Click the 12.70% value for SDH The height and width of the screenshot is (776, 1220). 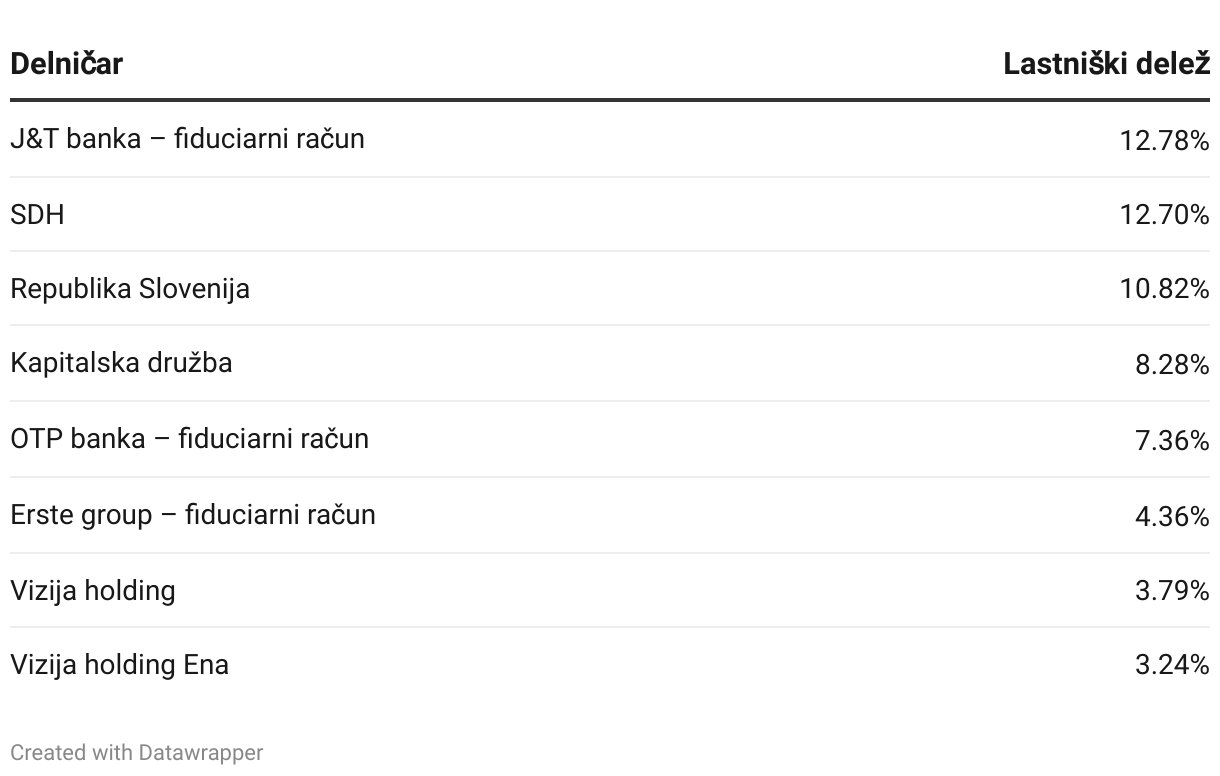coord(1165,214)
